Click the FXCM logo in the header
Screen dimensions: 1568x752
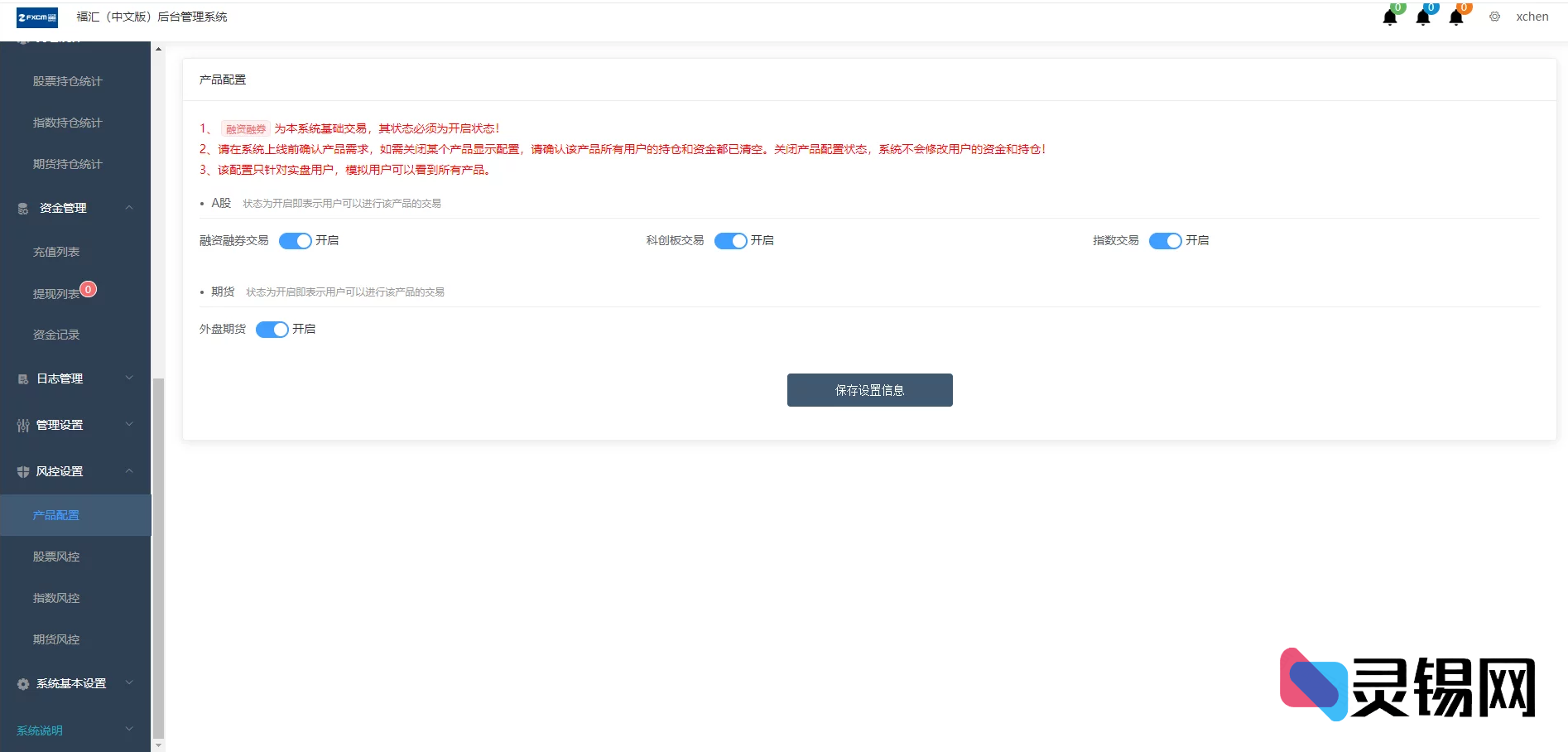pos(37,17)
